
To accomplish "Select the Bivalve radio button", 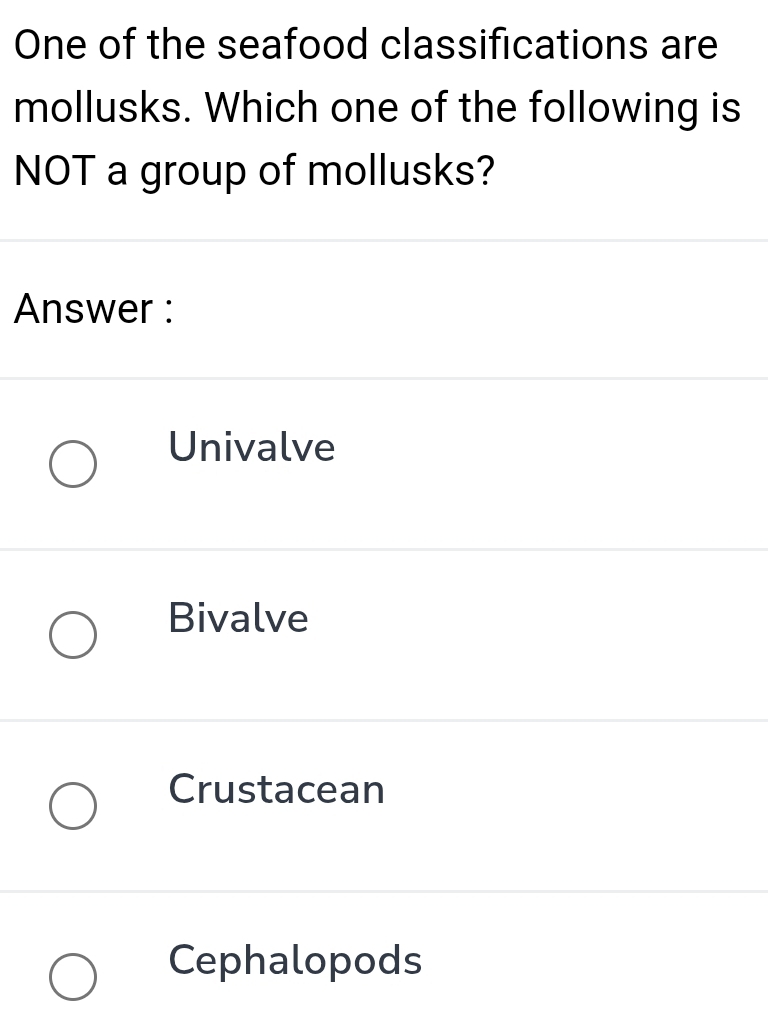I will (73, 635).
